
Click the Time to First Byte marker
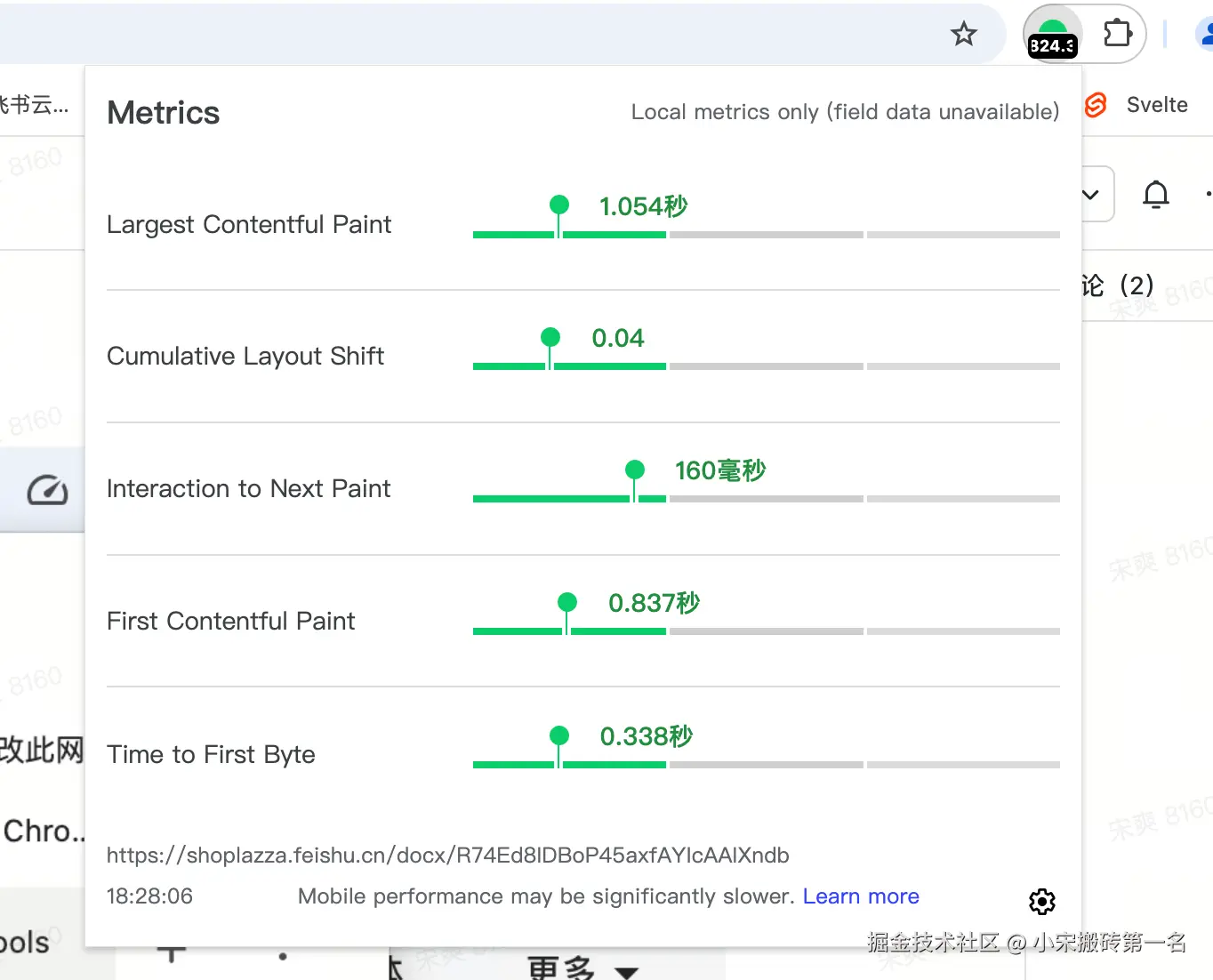tap(559, 735)
